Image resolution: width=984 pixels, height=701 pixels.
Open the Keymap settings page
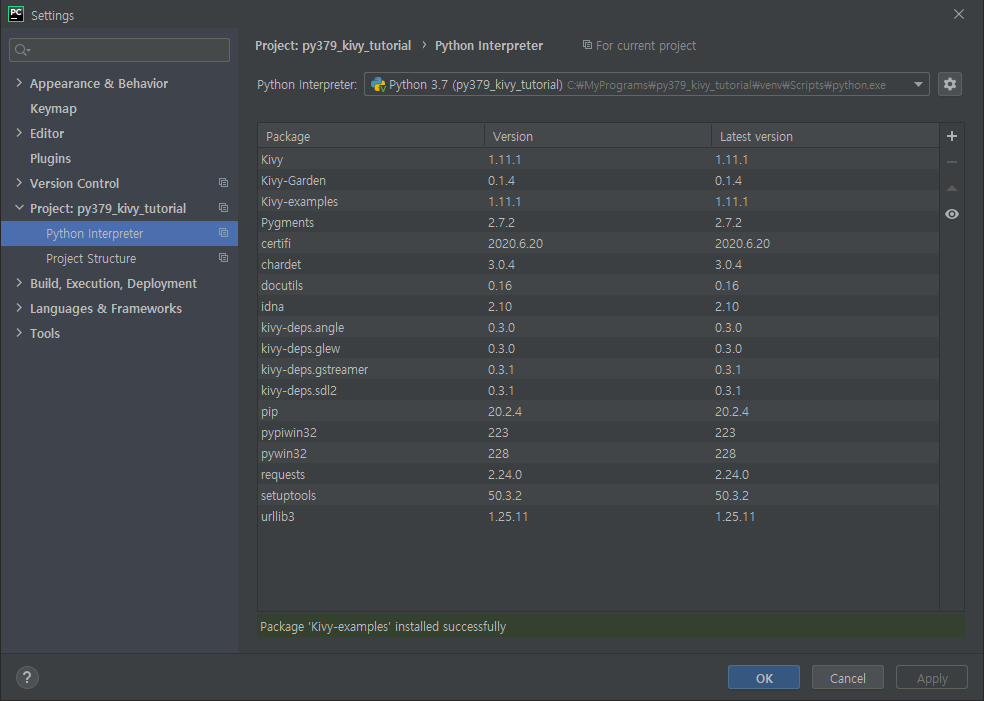53,109
